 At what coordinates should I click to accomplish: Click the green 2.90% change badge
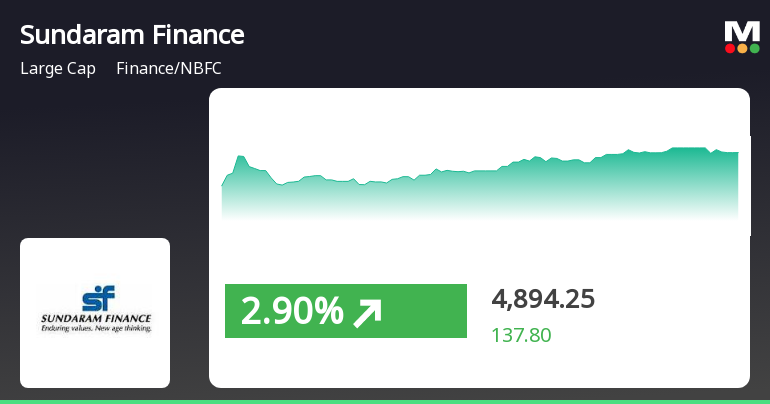tap(346, 311)
